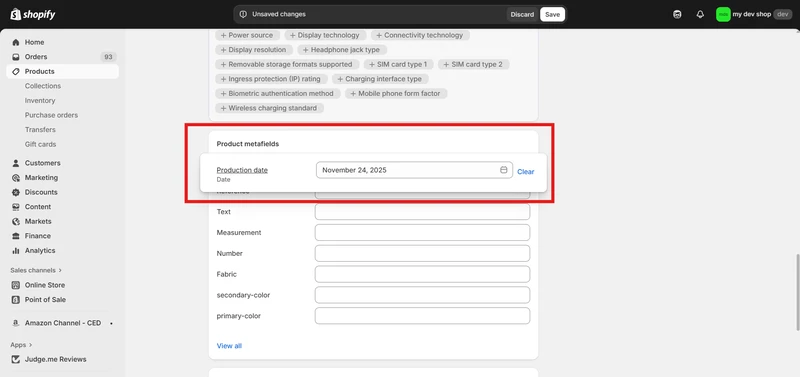This screenshot has width=800, height=377.
Task: Click the Production date metafield label
Action: pos(242,170)
